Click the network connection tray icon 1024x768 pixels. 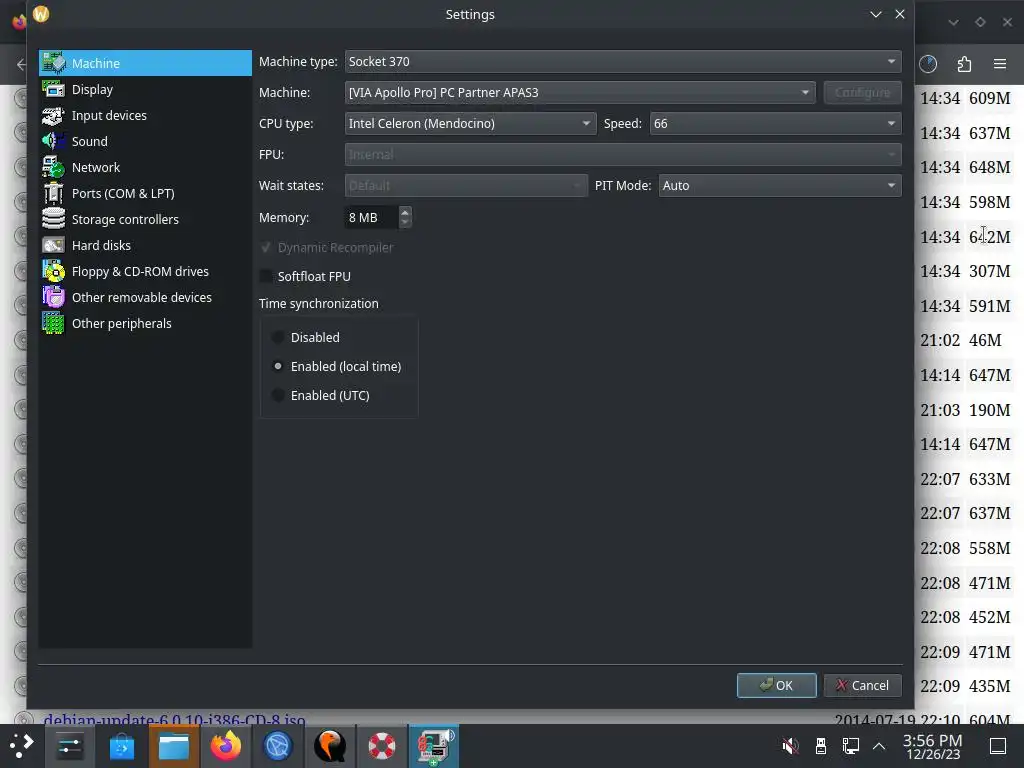tap(850, 746)
